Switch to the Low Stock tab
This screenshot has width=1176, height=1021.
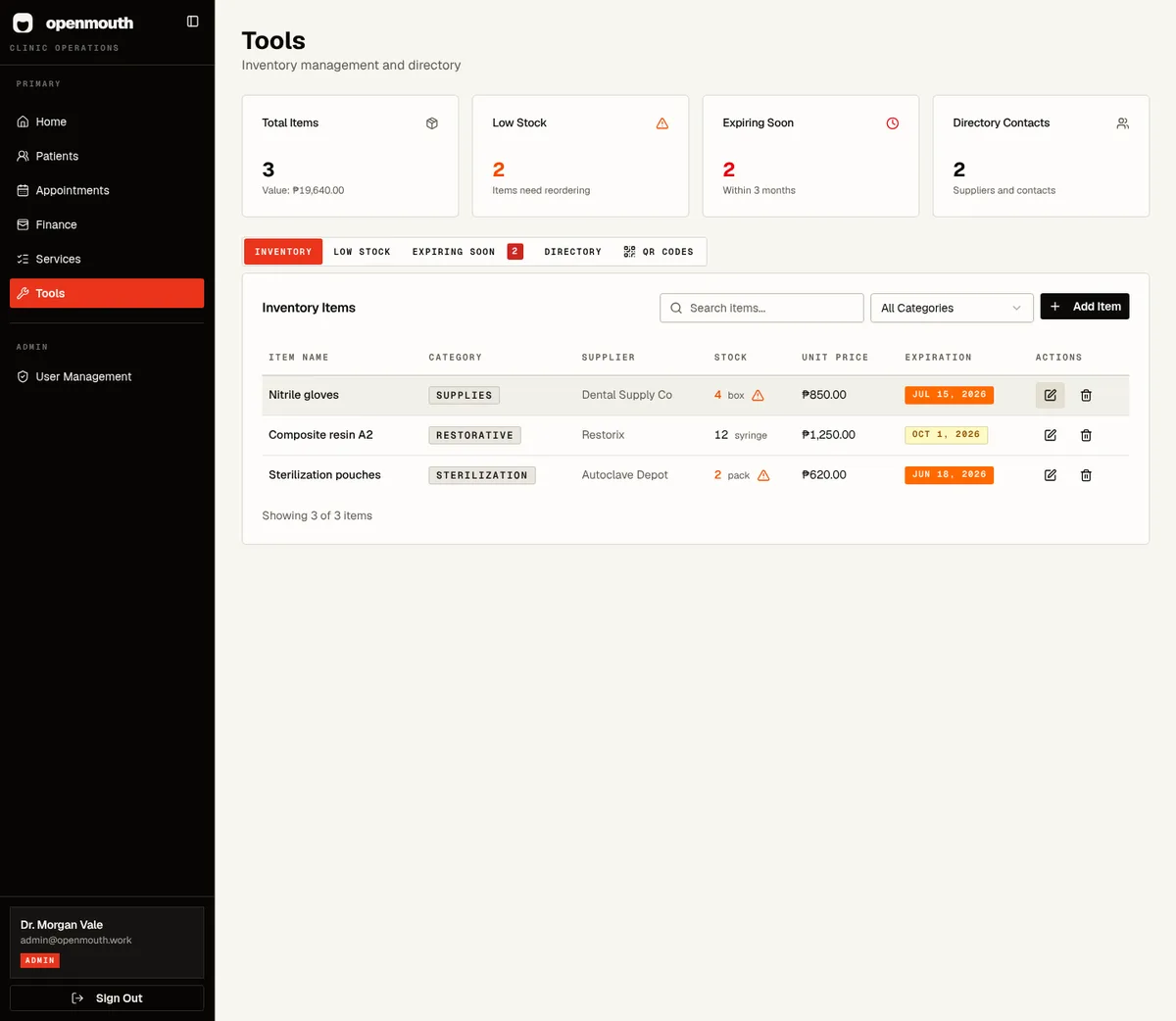(x=362, y=252)
